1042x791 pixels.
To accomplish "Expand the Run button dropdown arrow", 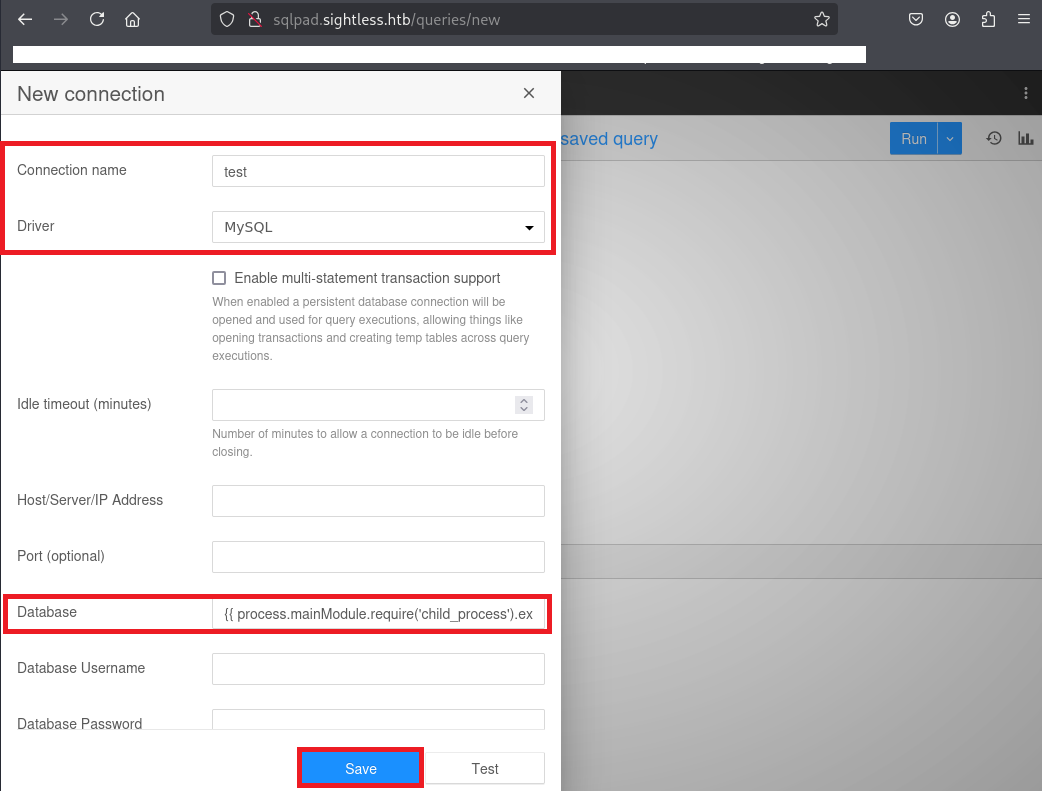I will (x=950, y=139).
